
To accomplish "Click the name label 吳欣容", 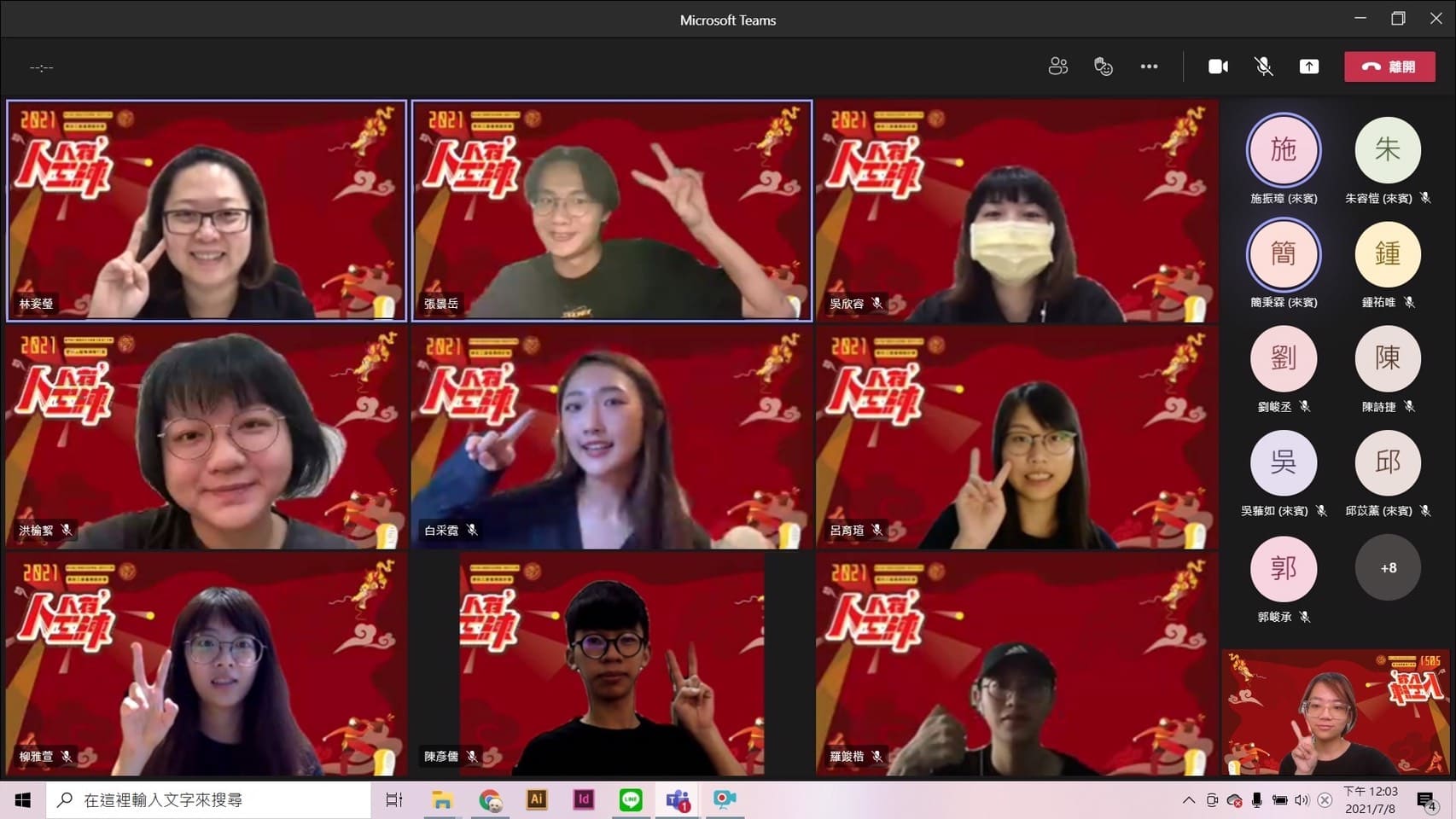I will click(847, 304).
